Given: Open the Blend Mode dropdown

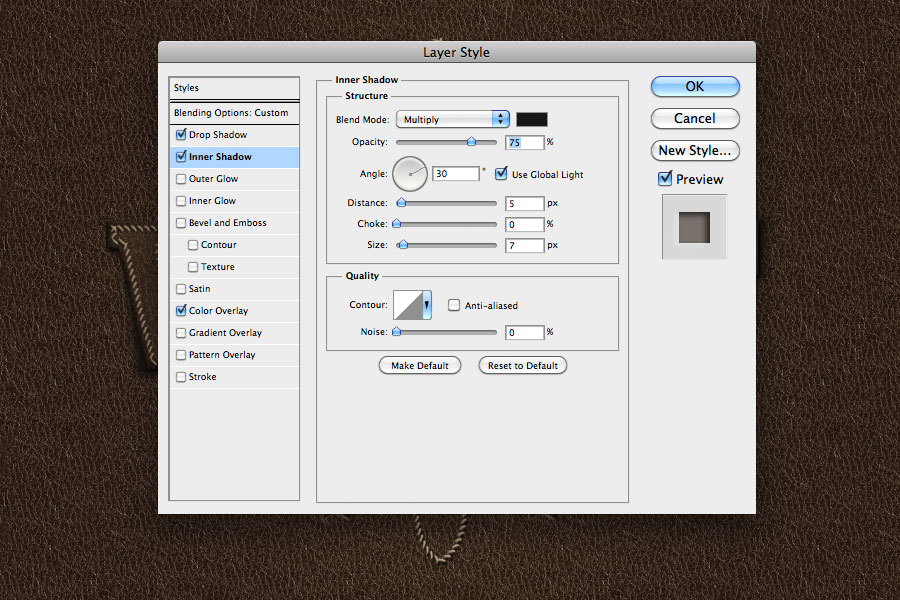Looking at the screenshot, I should 452,118.
